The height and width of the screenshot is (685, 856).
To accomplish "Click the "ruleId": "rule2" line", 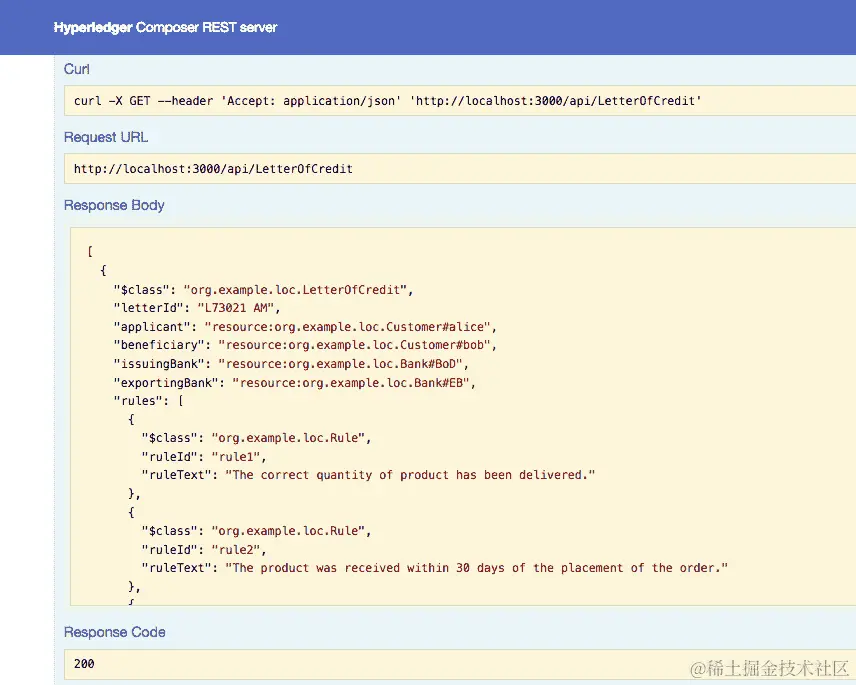I will (x=204, y=550).
